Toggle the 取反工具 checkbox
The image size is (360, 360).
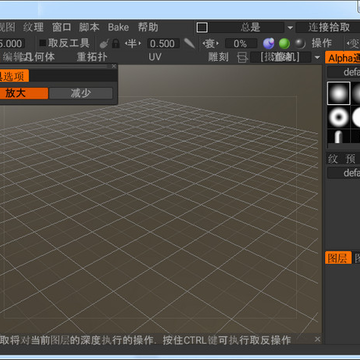tap(43, 43)
